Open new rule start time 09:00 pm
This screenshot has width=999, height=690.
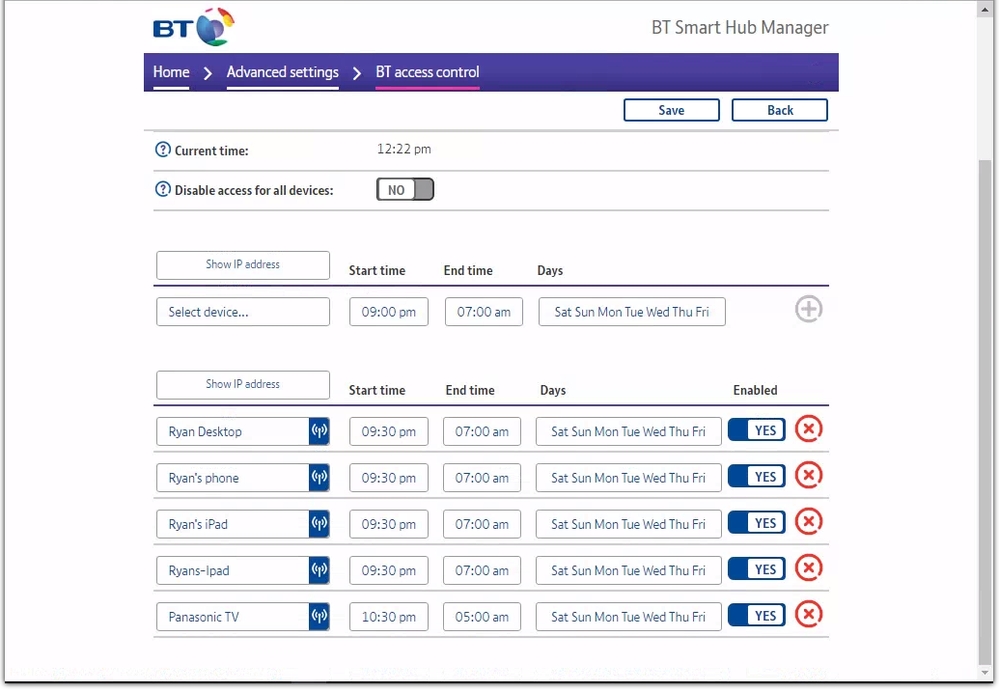(x=389, y=312)
